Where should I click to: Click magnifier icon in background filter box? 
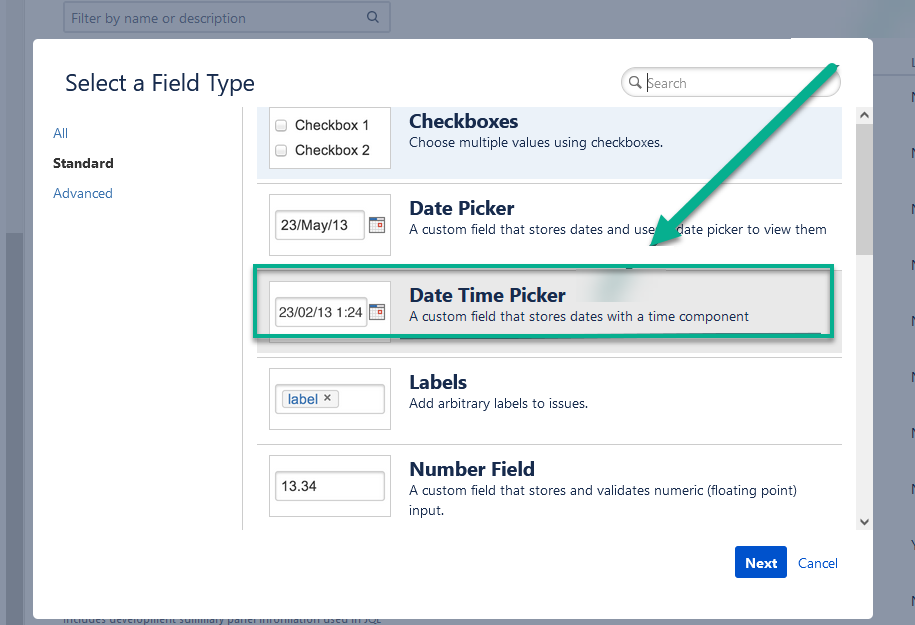coord(373,17)
